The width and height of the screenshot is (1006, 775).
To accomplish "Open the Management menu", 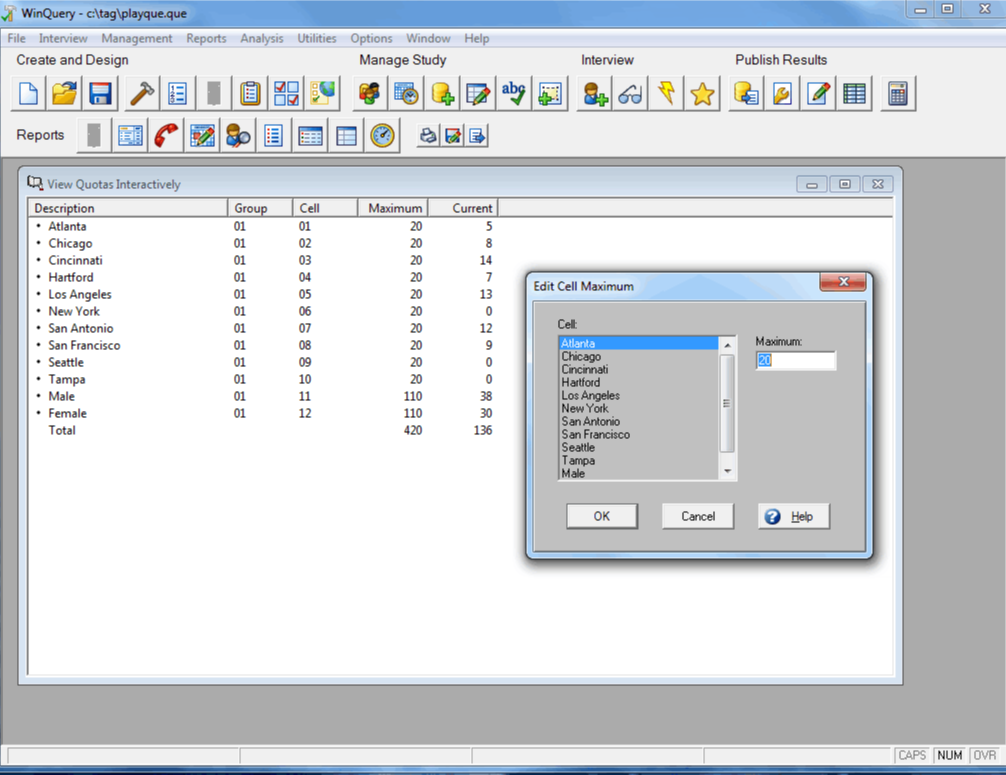I will click(x=137, y=38).
